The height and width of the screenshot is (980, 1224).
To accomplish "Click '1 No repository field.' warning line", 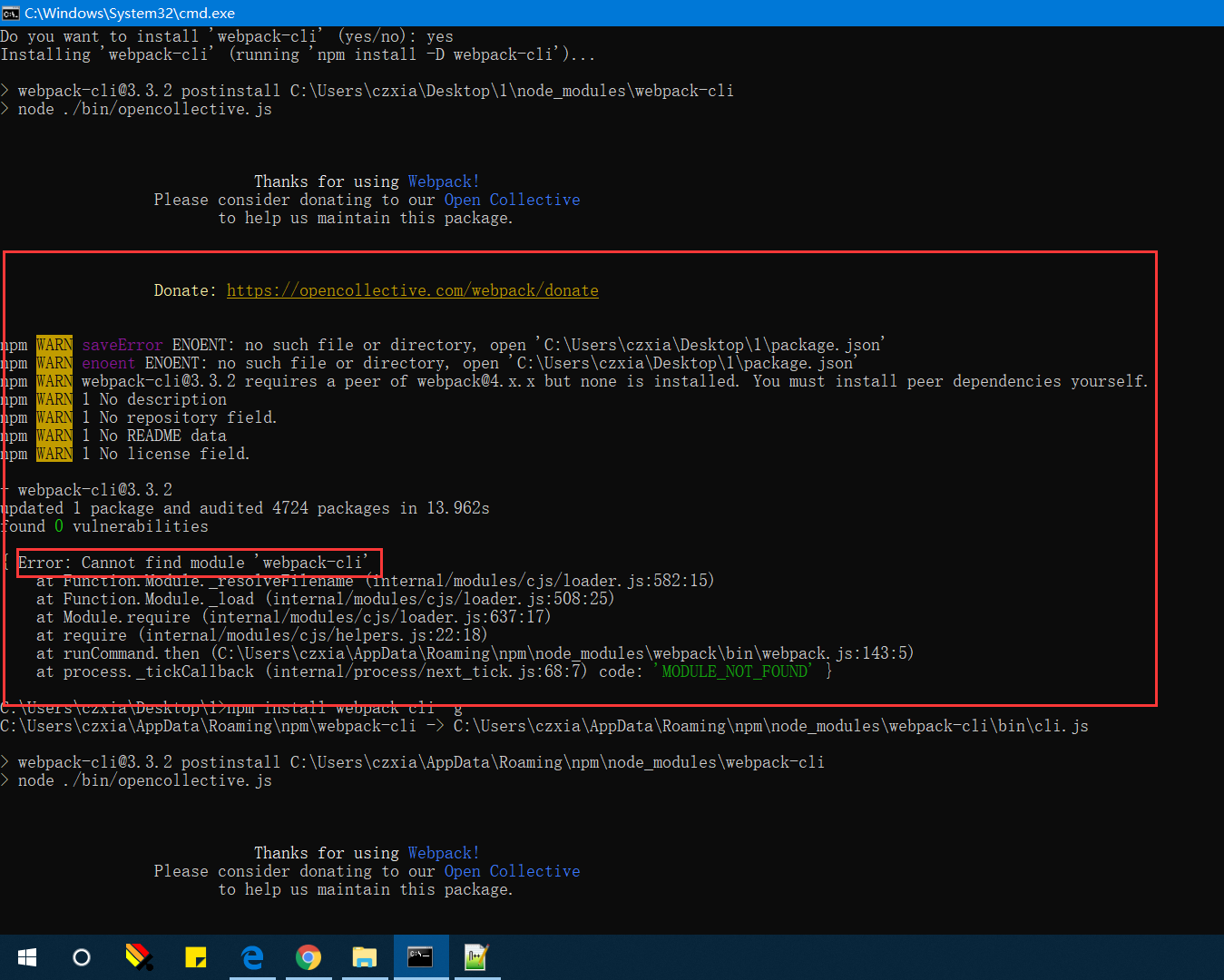I will (x=138, y=417).
